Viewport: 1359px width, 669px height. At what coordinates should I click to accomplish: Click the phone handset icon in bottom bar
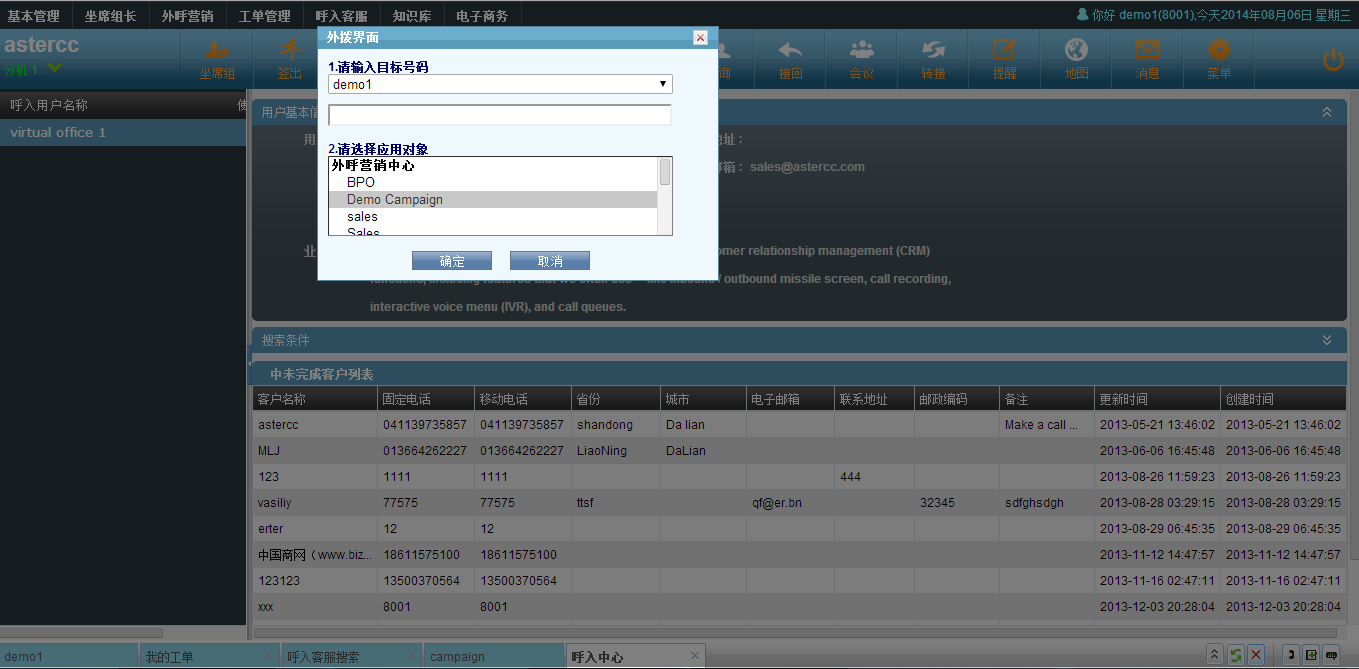[1290, 655]
